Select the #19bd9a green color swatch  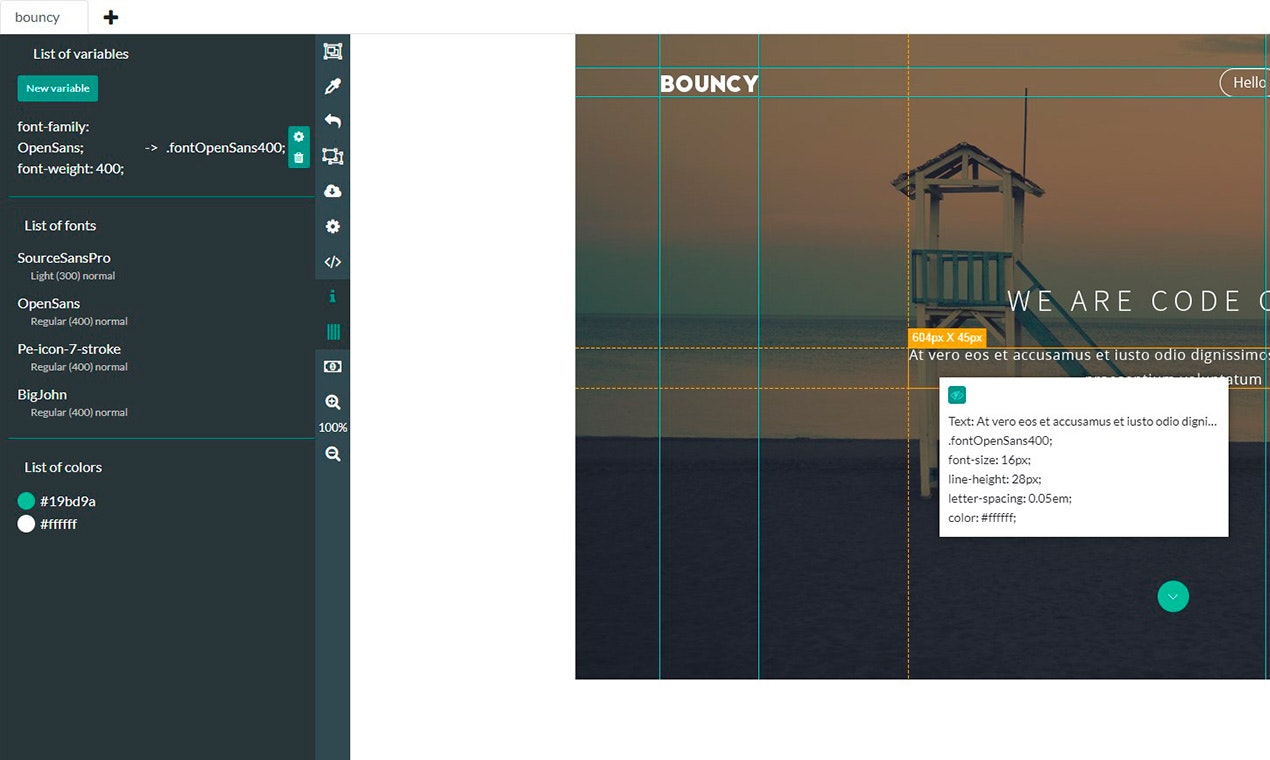(x=27, y=501)
